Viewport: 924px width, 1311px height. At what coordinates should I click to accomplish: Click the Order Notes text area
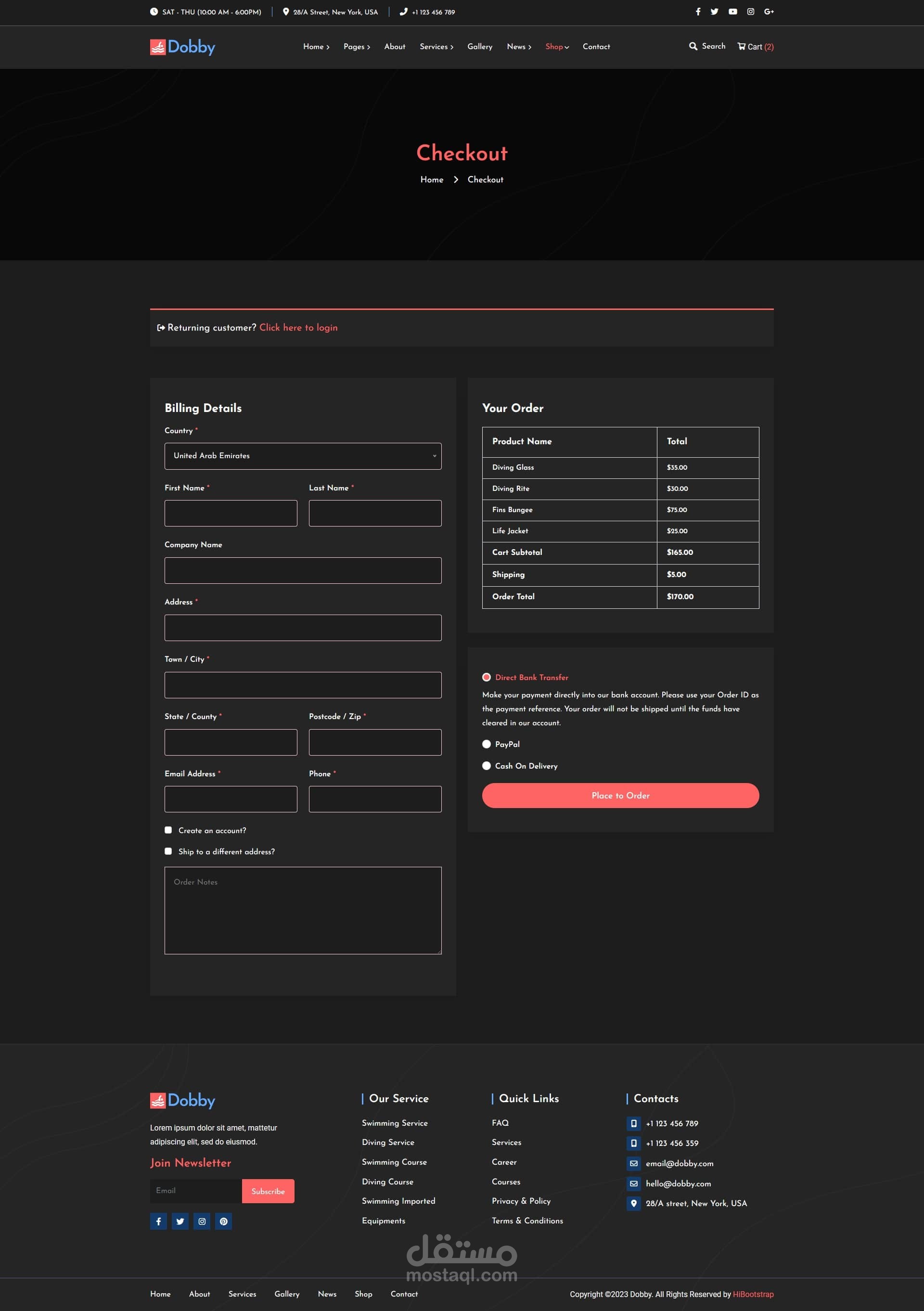303,910
